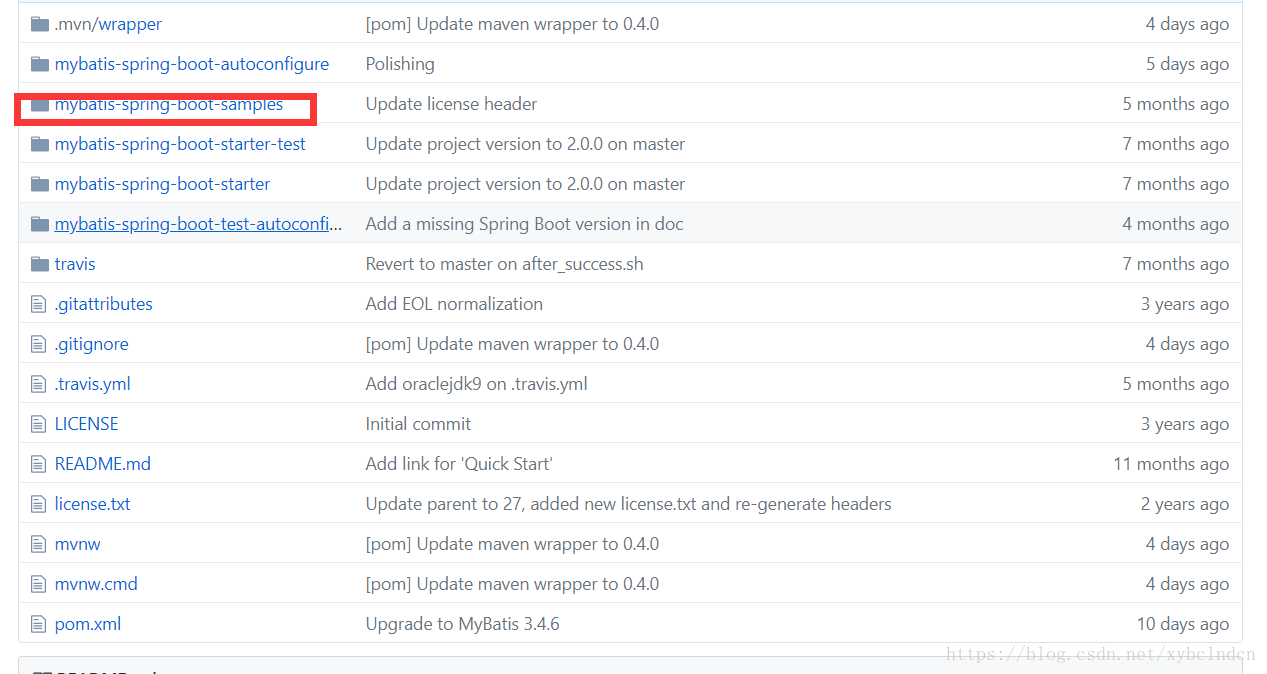Open starter-test 'Update project version to 2.0.0' commit
The width and height of the screenshot is (1267, 674).
(x=525, y=144)
